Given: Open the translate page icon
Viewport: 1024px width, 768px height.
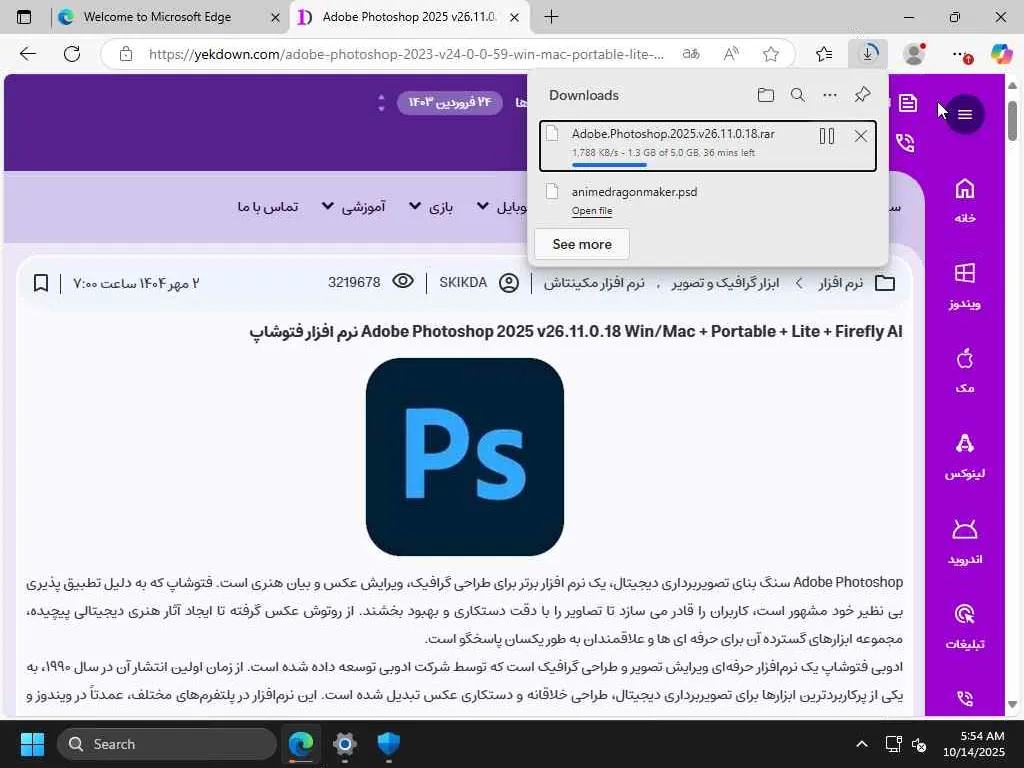Looking at the screenshot, I should click(x=691, y=54).
